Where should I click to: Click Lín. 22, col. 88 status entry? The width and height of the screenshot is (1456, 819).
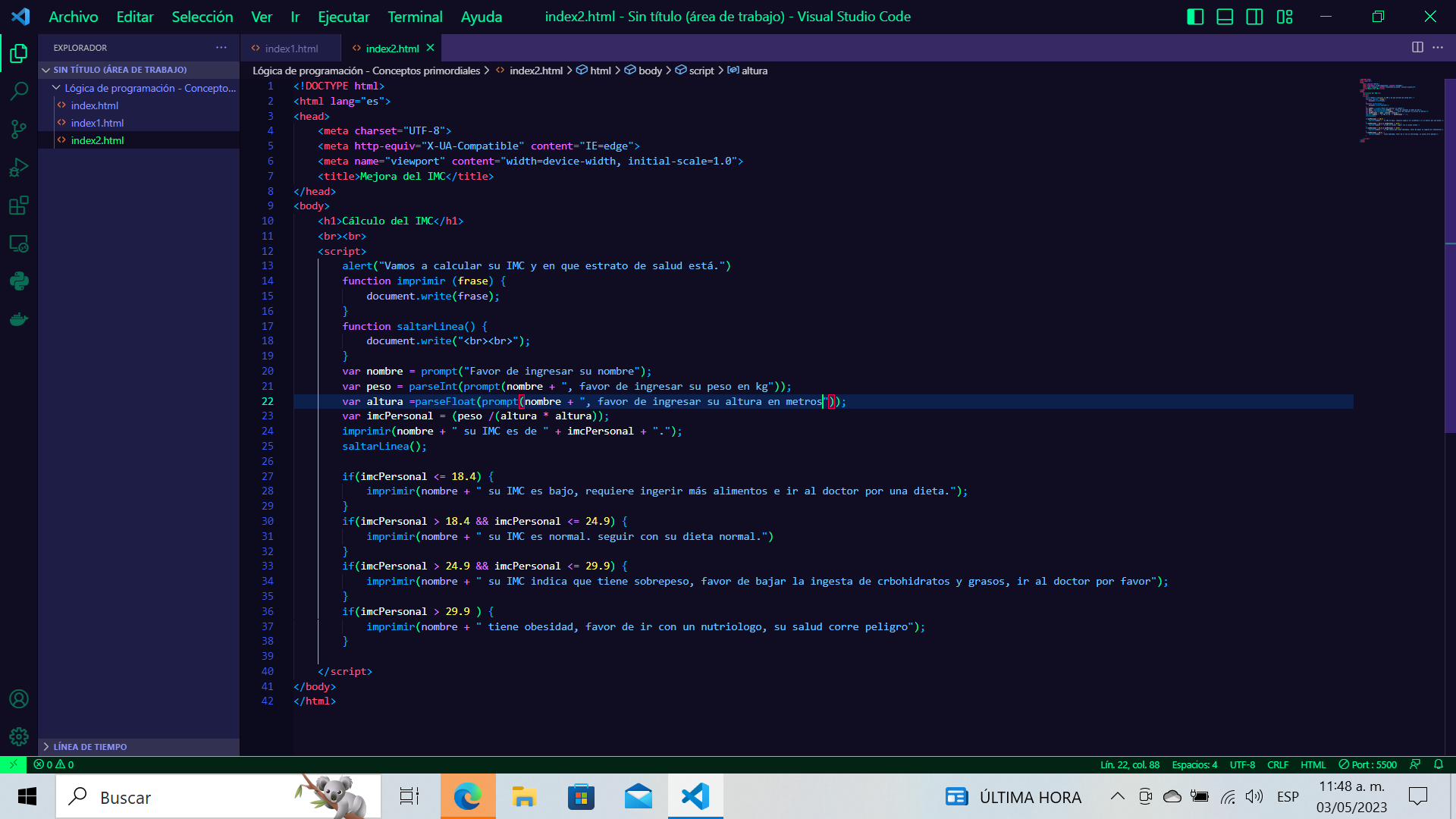1130,764
